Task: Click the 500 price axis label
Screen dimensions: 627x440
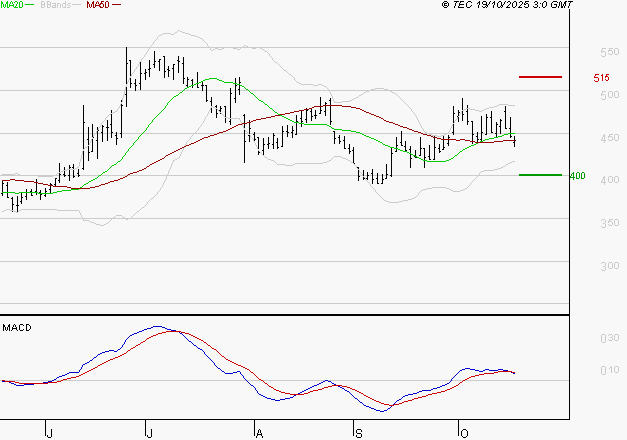Action: [609, 95]
